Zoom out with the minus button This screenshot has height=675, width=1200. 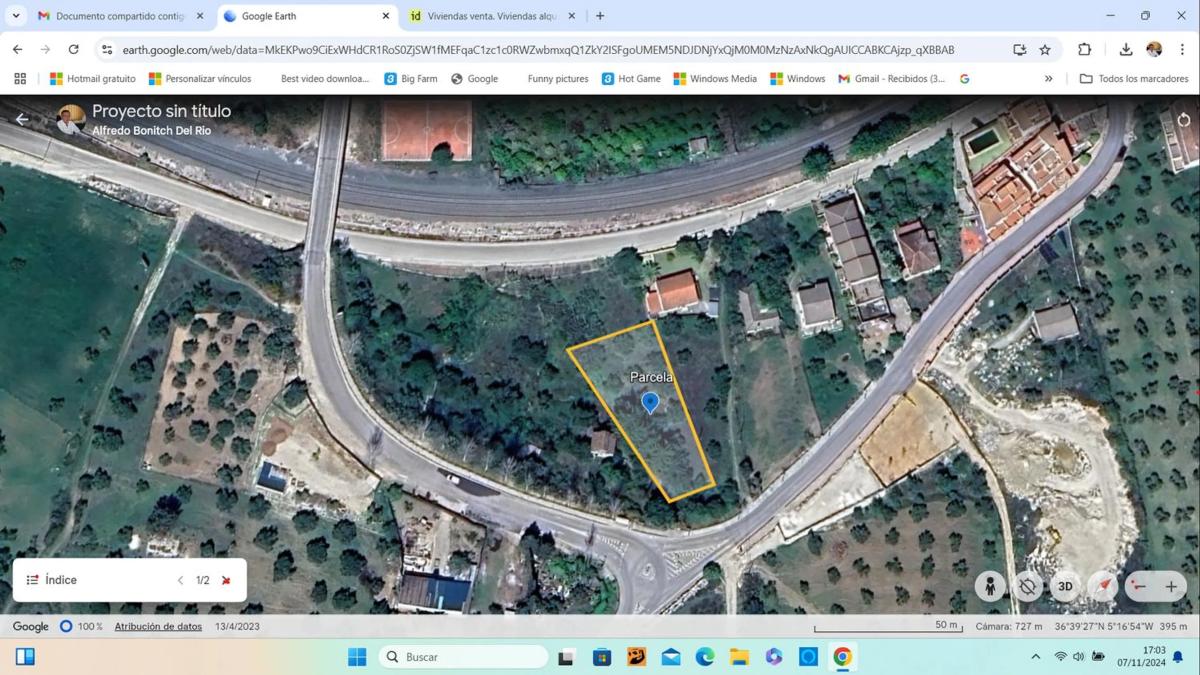[1138, 586]
